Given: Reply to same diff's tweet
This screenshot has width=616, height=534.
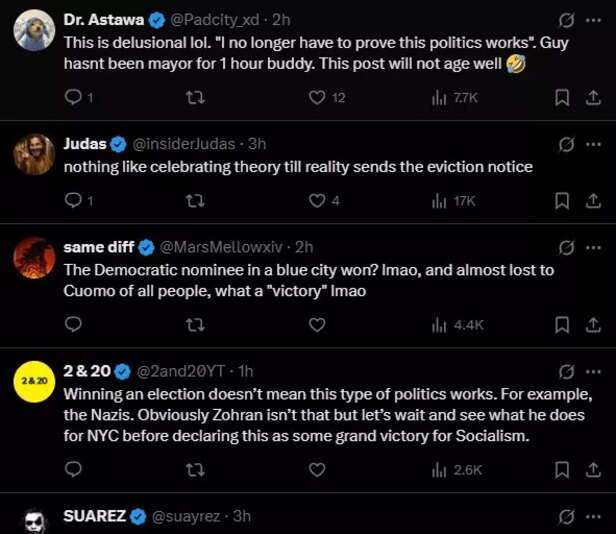Looking at the screenshot, I should pyautogui.click(x=73, y=325).
